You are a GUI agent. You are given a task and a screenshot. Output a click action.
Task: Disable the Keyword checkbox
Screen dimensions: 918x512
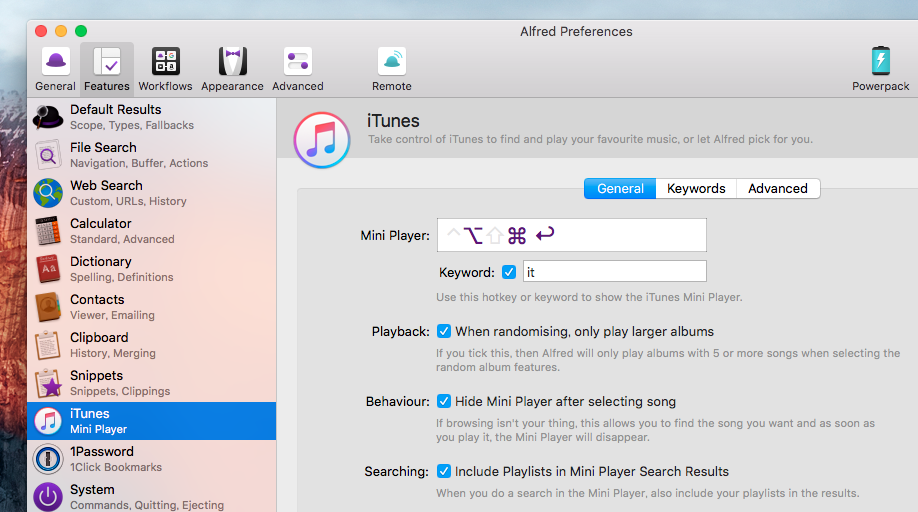click(509, 272)
